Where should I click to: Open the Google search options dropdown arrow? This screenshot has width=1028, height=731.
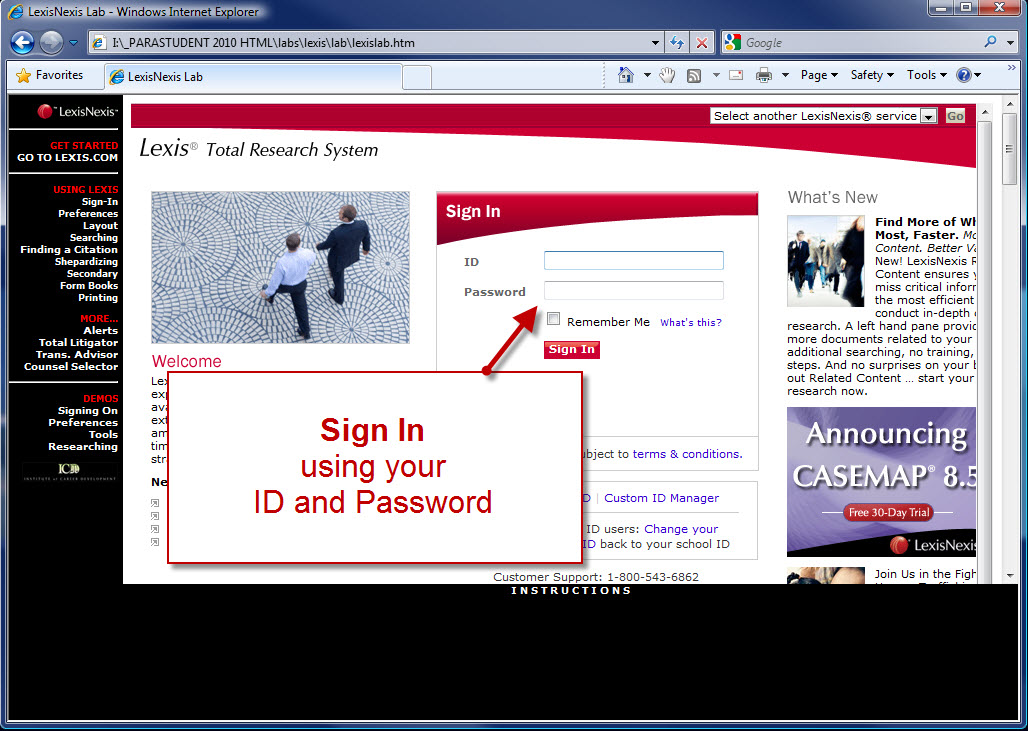(1008, 43)
